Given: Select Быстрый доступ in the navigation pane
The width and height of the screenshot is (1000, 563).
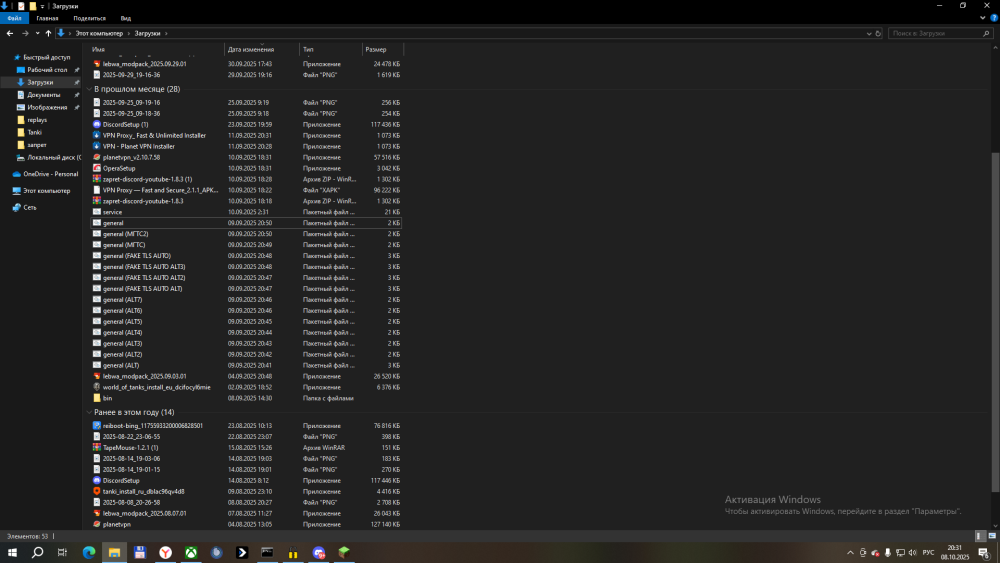Looking at the screenshot, I should point(41,57).
